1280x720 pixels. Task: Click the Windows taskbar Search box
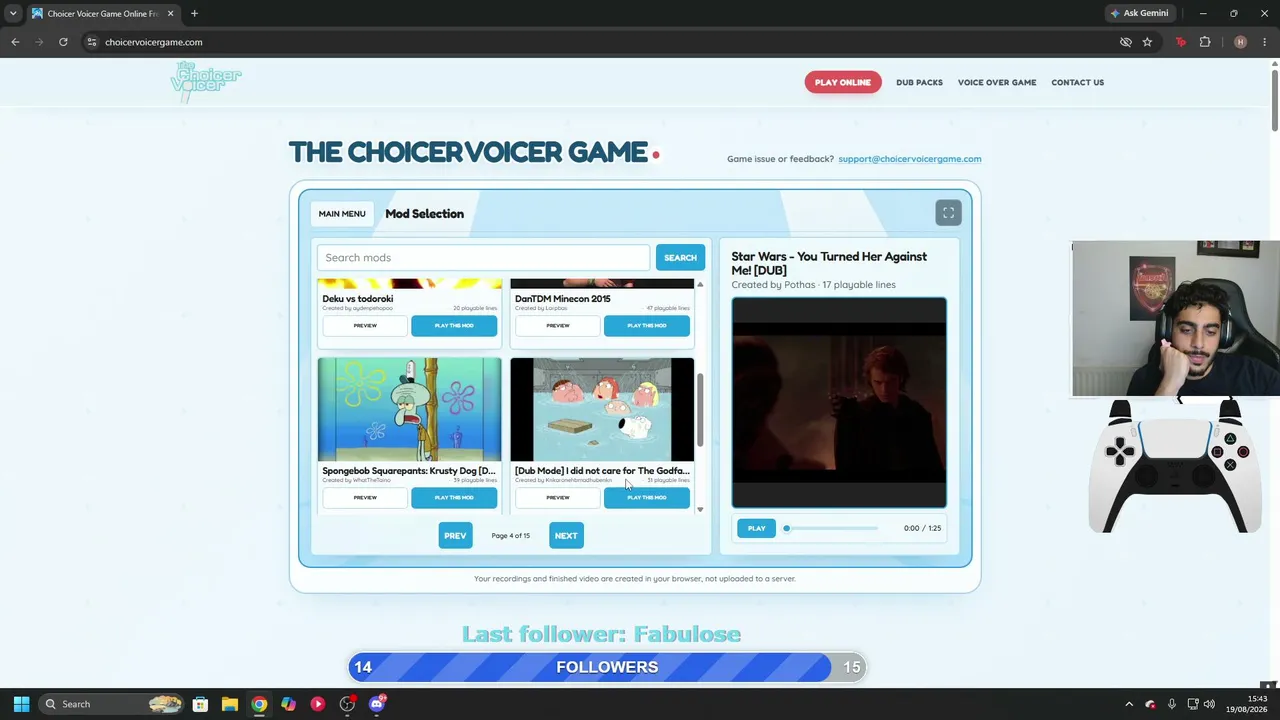[112, 704]
